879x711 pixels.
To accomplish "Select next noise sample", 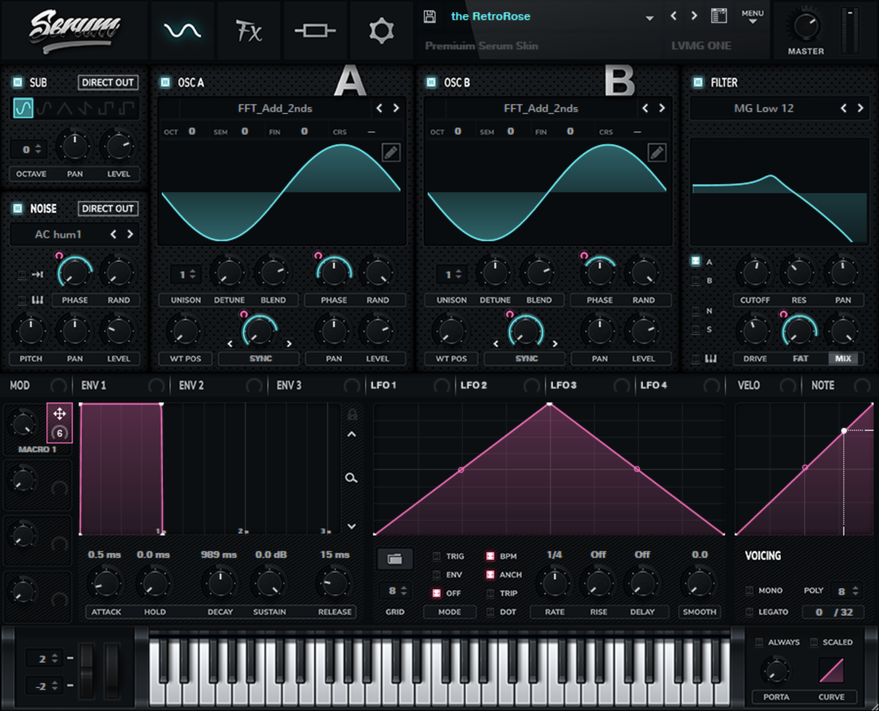I will click(131, 234).
